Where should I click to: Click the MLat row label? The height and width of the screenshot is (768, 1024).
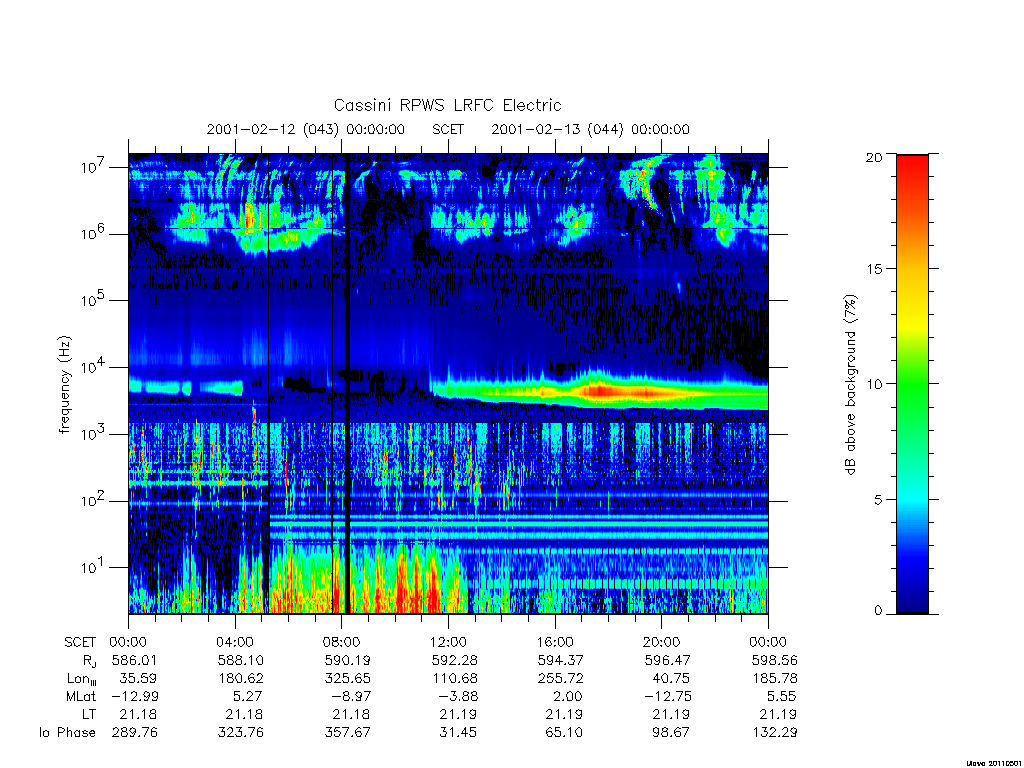coord(81,696)
